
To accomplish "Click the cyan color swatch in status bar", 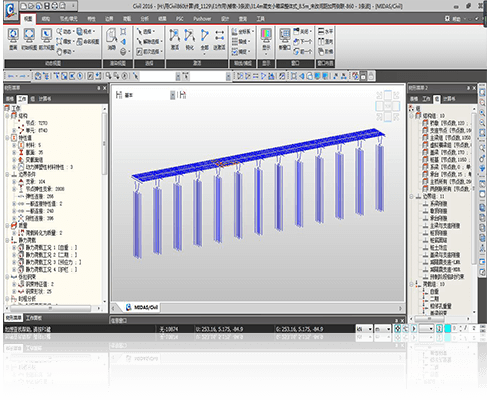I will pos(448,329).
